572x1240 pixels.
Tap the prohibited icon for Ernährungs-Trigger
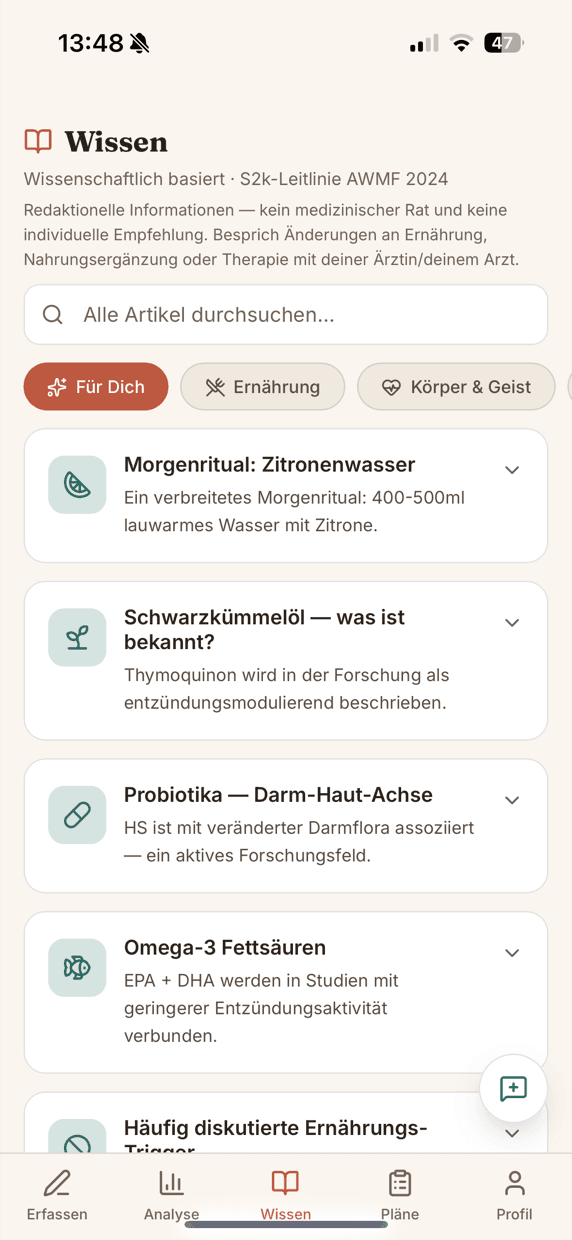77,1140
